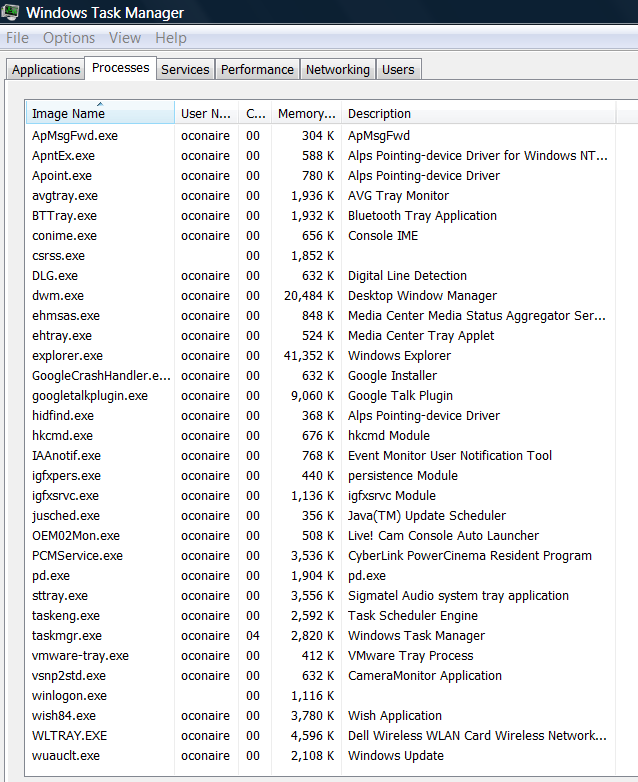Select the ApMsgFwd.exe process row
Screen dimensions: 638x782
tap(320, 136)
